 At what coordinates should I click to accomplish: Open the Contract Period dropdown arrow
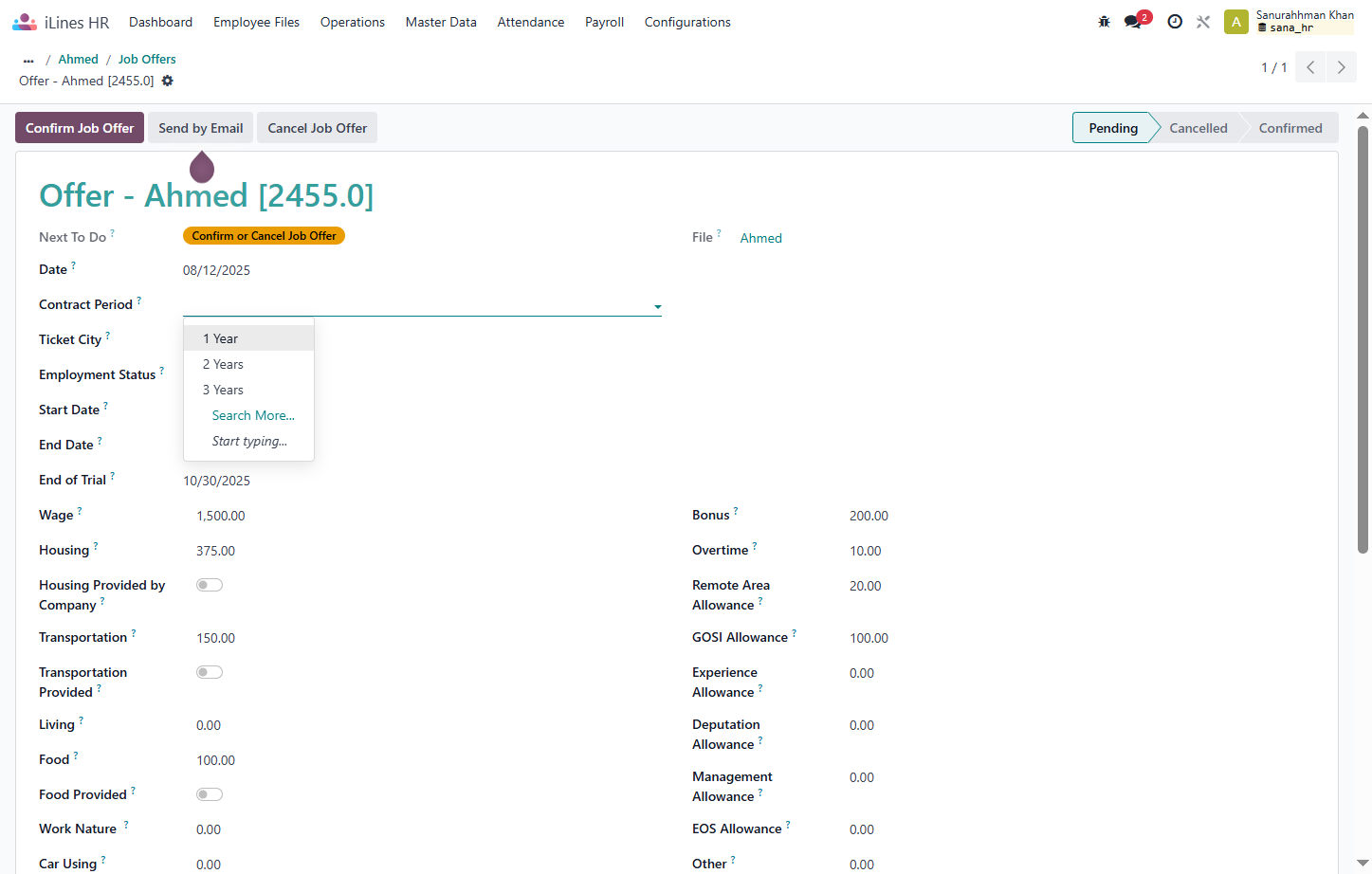pyautogui.click(x=657, y=306)
